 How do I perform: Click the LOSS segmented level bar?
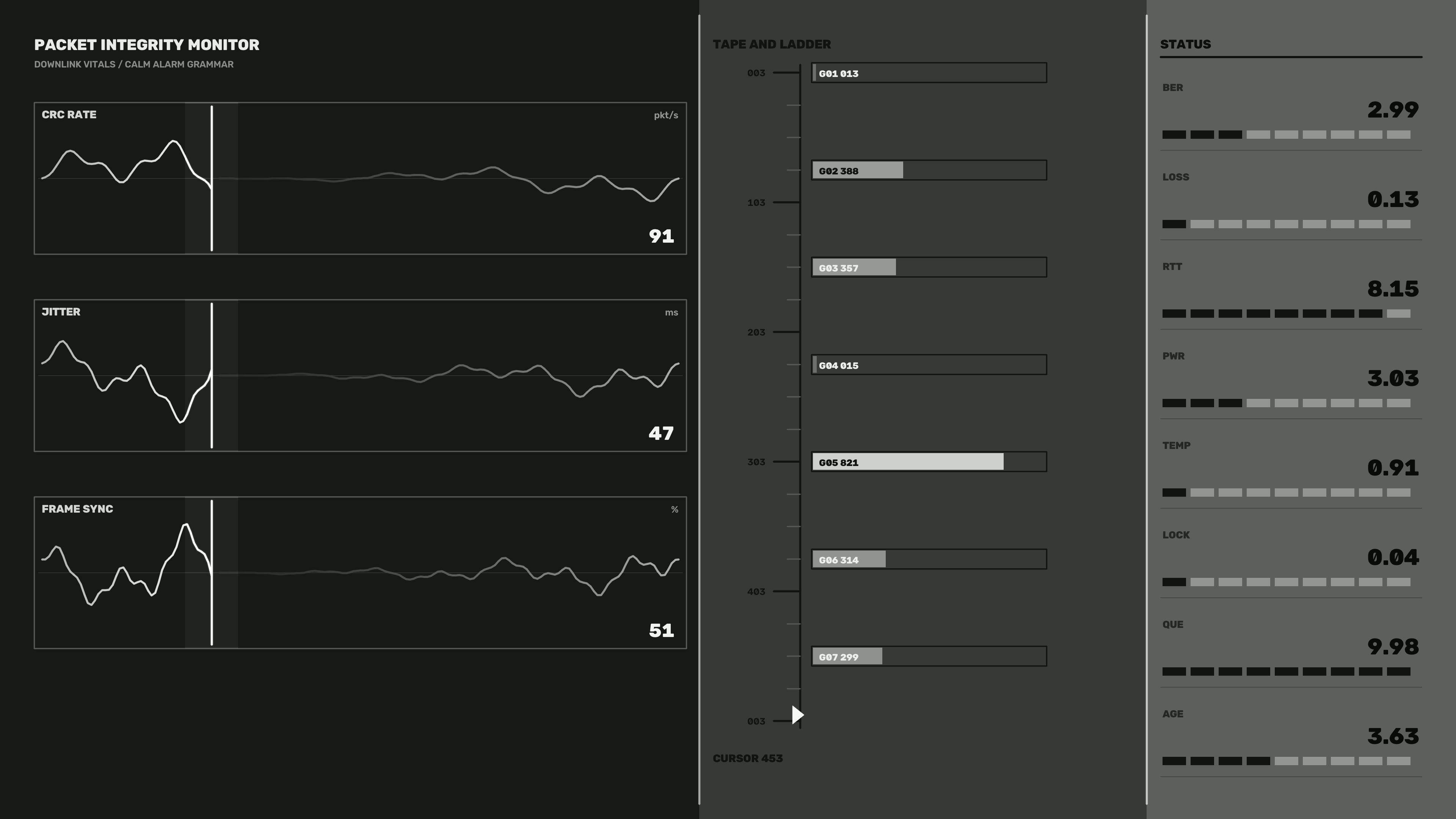tap(1287, 224)
